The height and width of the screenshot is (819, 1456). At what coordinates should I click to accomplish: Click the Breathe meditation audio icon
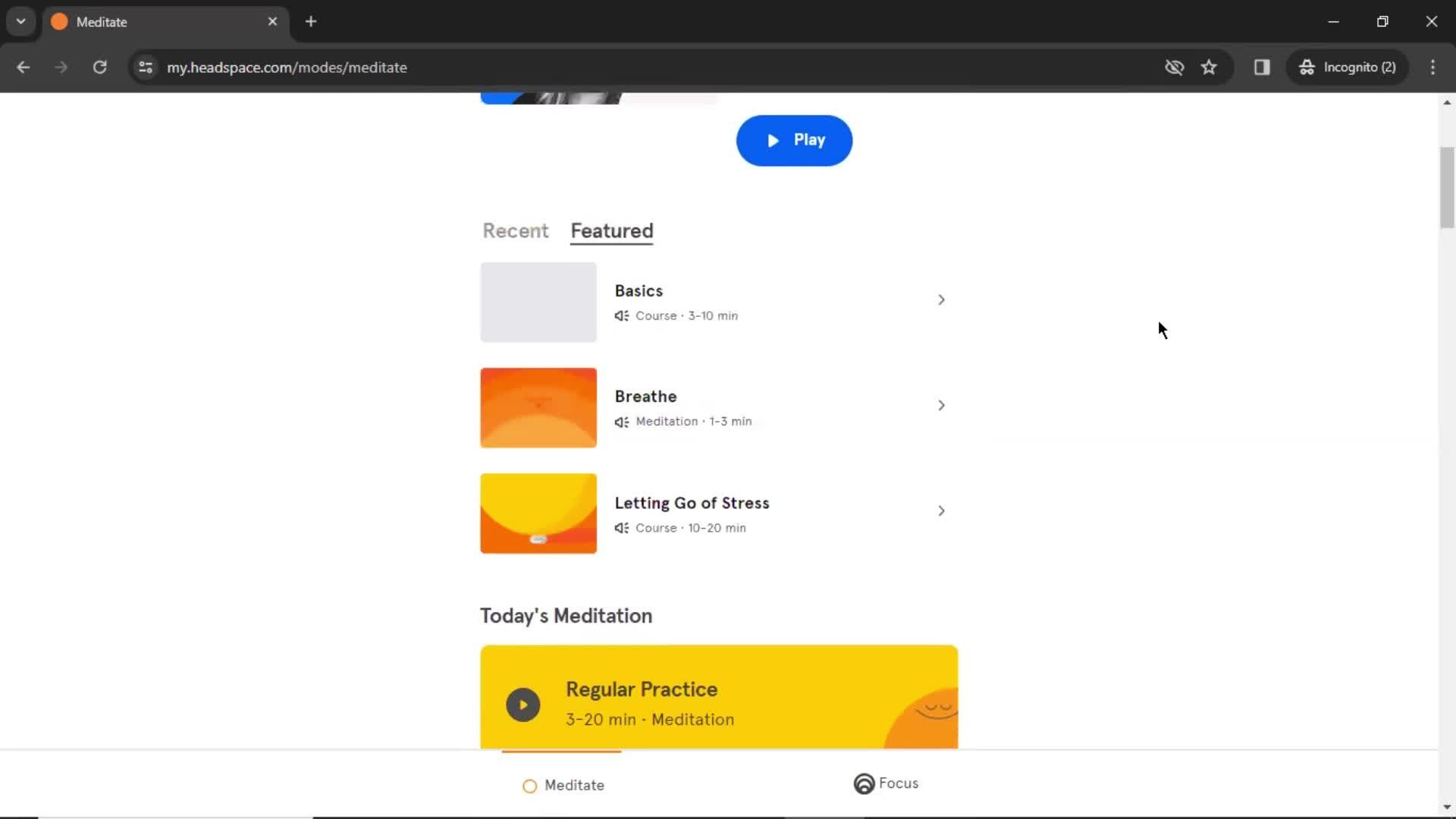(622, 421)
